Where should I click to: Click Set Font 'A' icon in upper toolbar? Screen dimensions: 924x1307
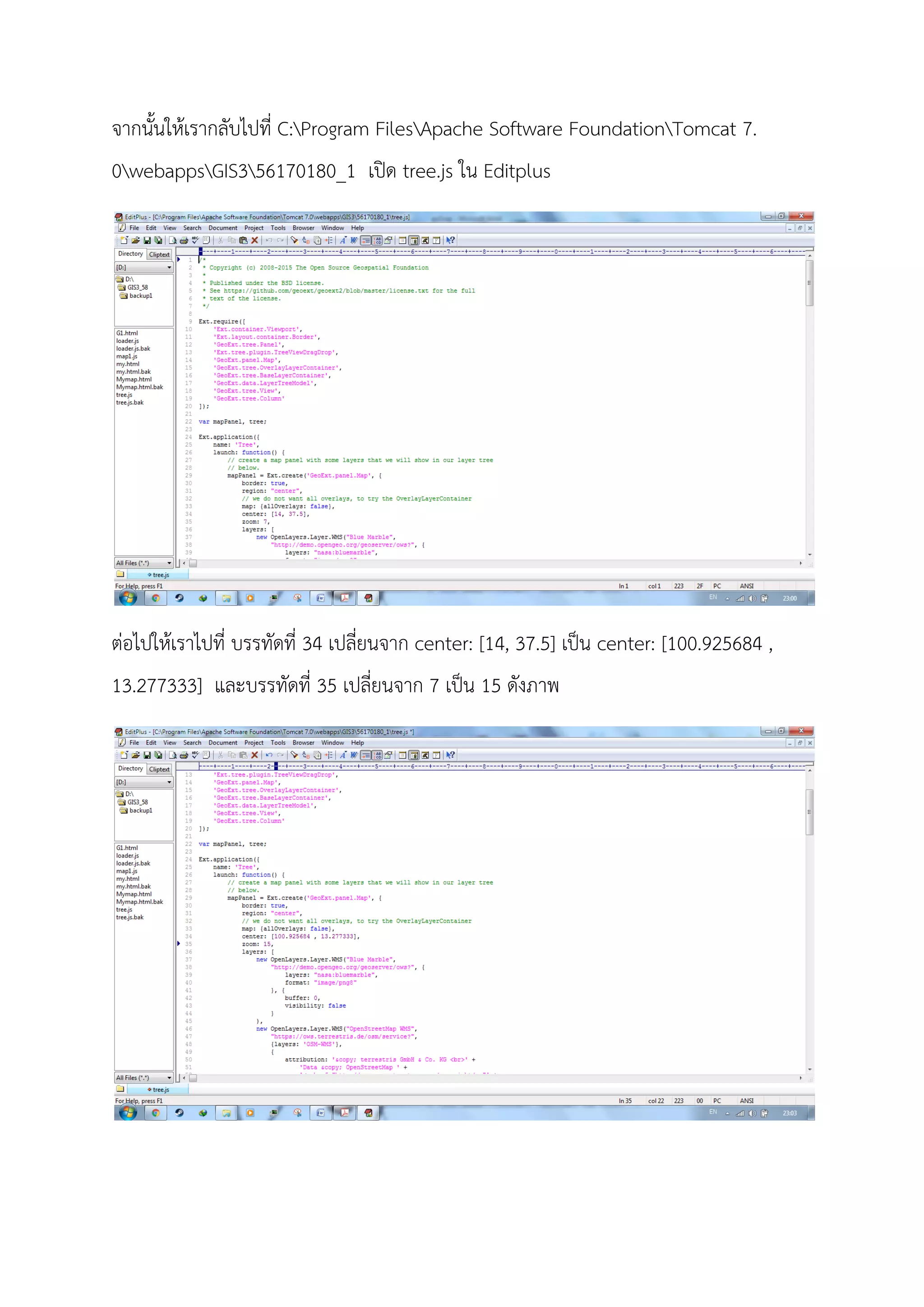(x=343, y=240)
